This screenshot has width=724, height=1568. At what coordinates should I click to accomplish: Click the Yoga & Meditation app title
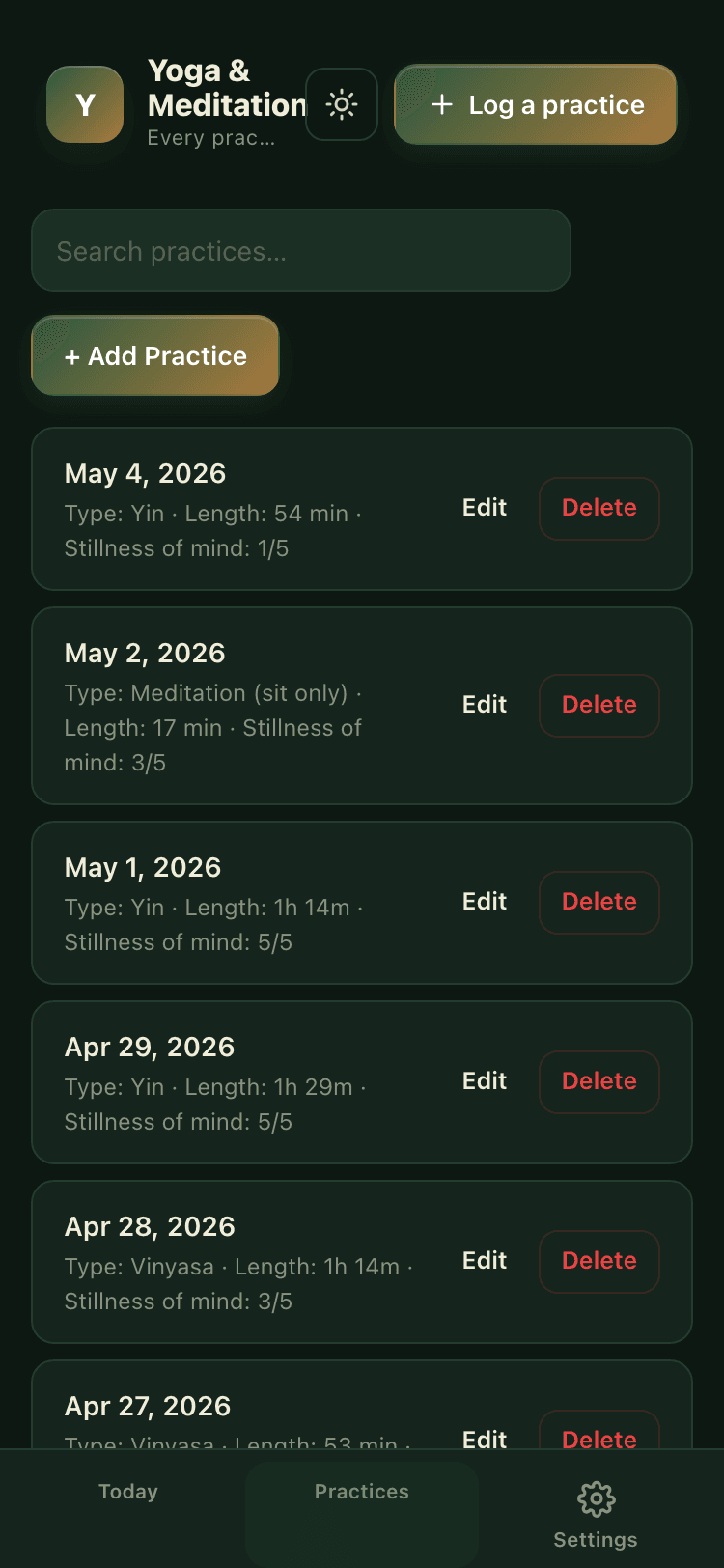227,88
